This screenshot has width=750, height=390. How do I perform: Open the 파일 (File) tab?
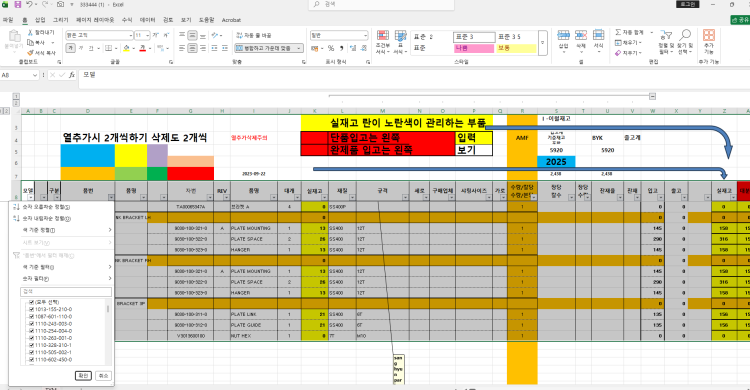tap(8, 20)
